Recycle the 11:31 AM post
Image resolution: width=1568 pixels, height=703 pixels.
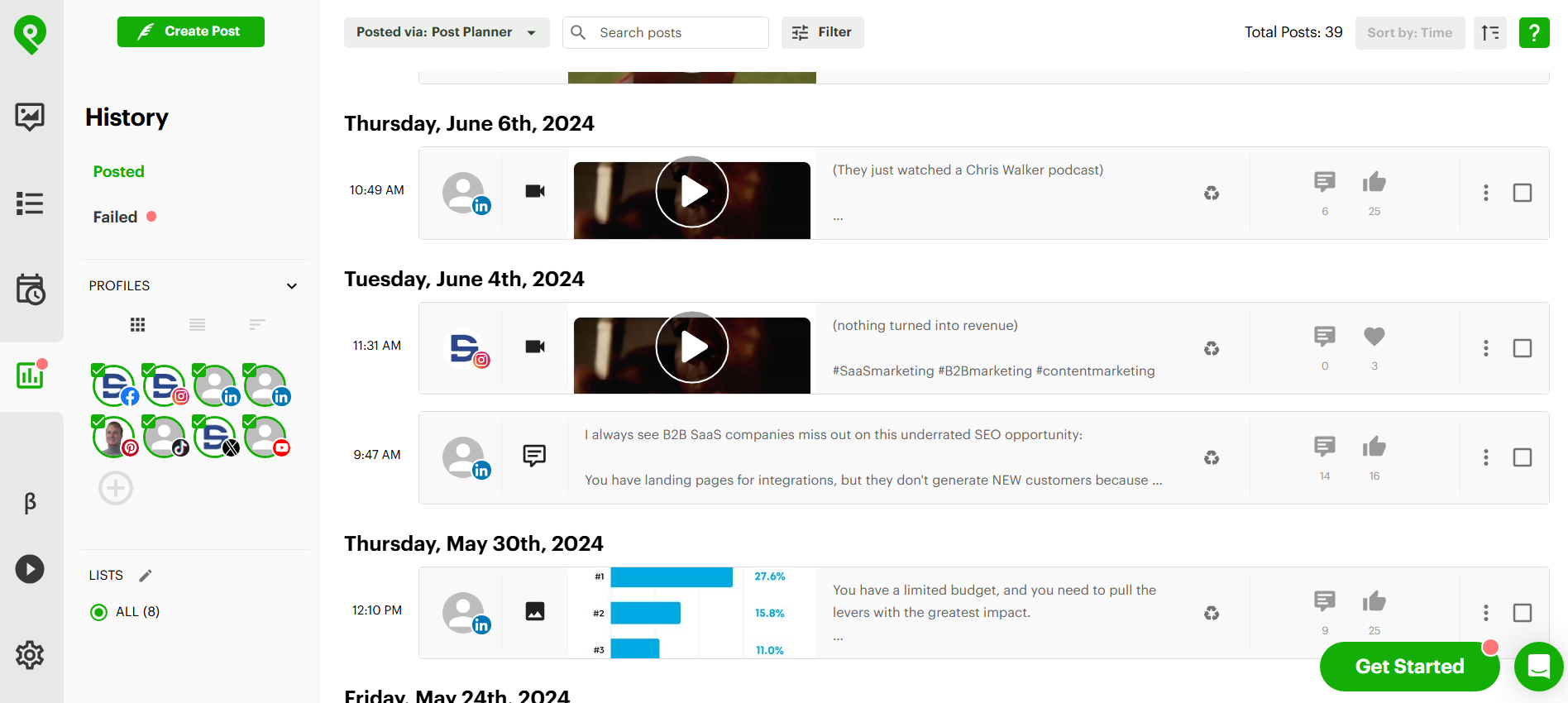tap(1212, 349)
